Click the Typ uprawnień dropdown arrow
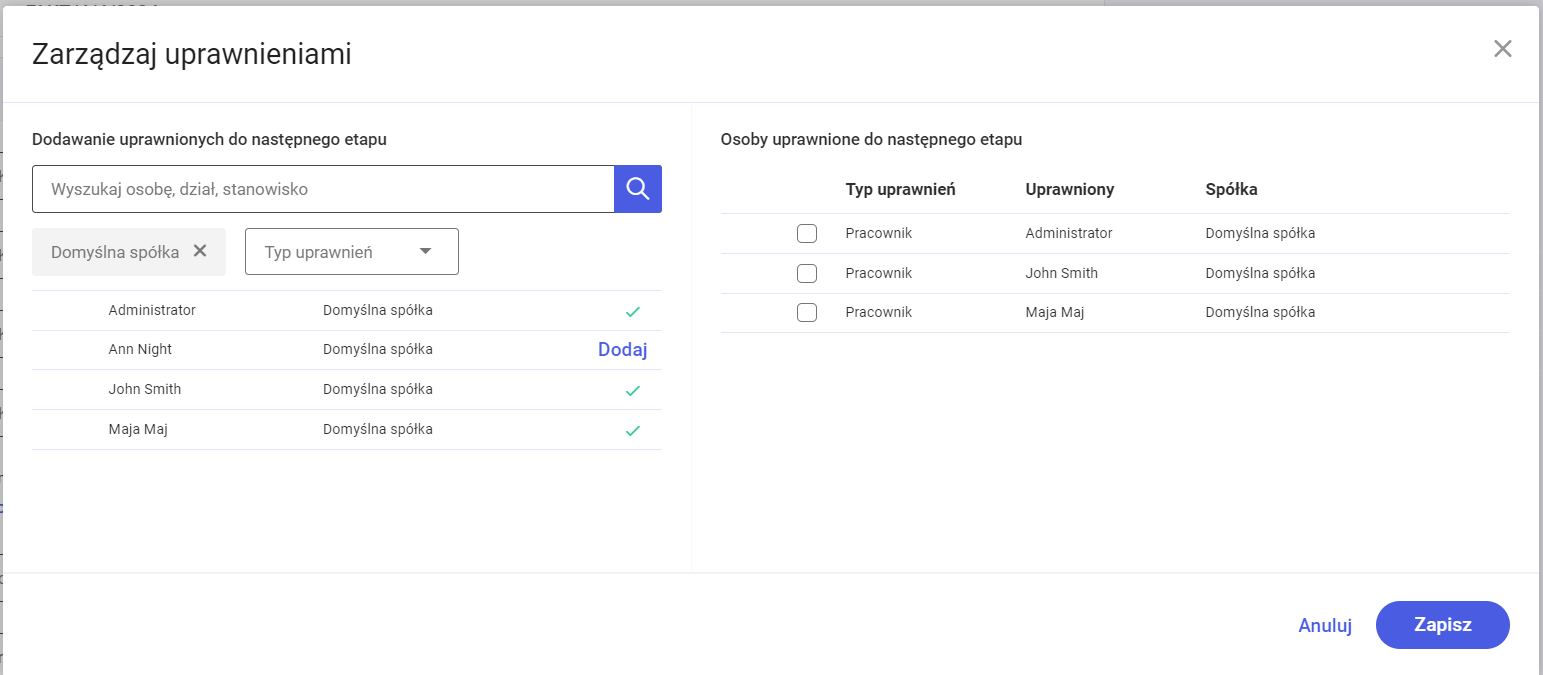The width and height of the screenshot is (1543, 675). click(x=425, y=252)
